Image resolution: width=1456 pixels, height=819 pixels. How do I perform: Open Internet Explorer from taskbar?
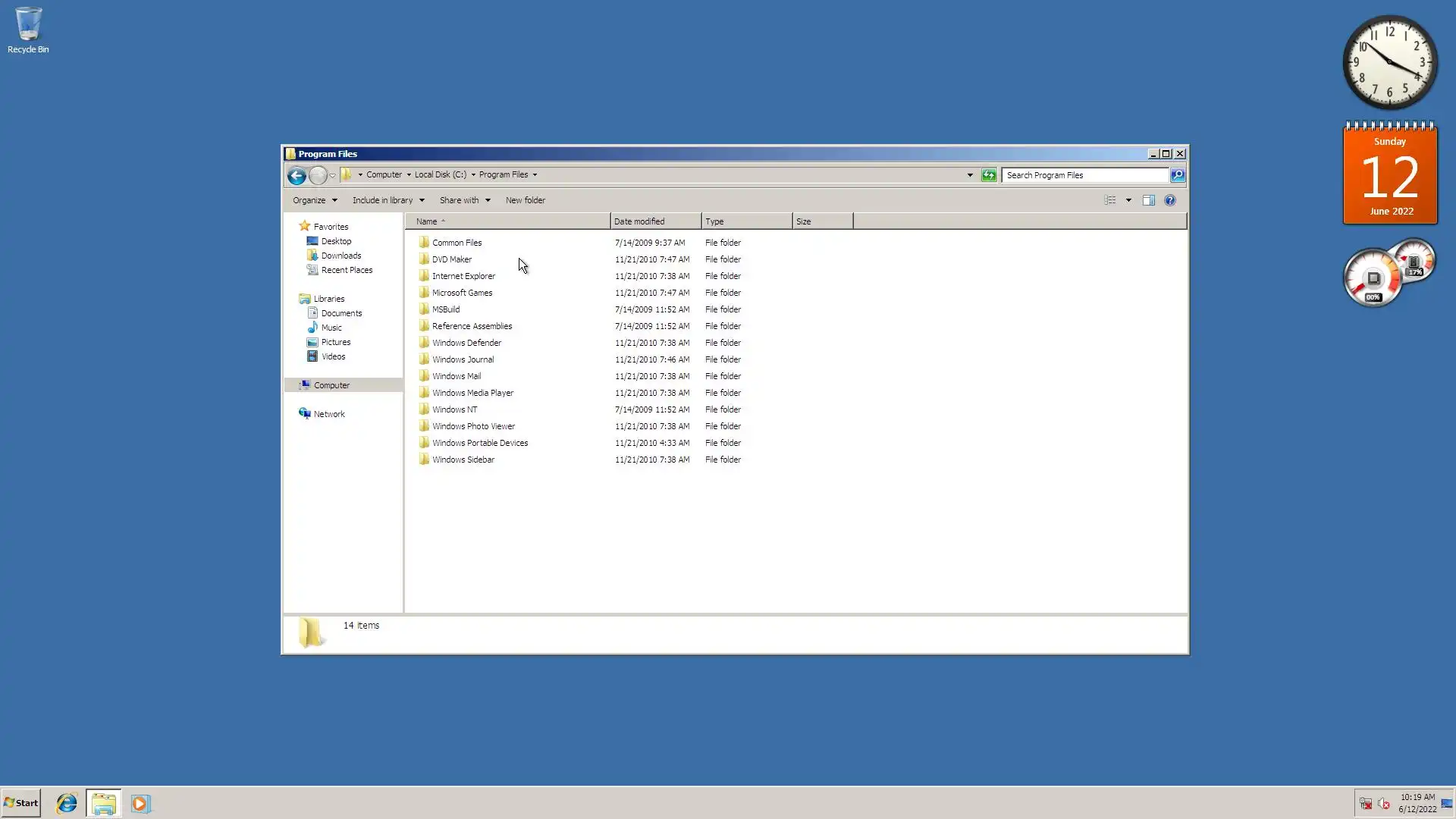pos(67,803)
